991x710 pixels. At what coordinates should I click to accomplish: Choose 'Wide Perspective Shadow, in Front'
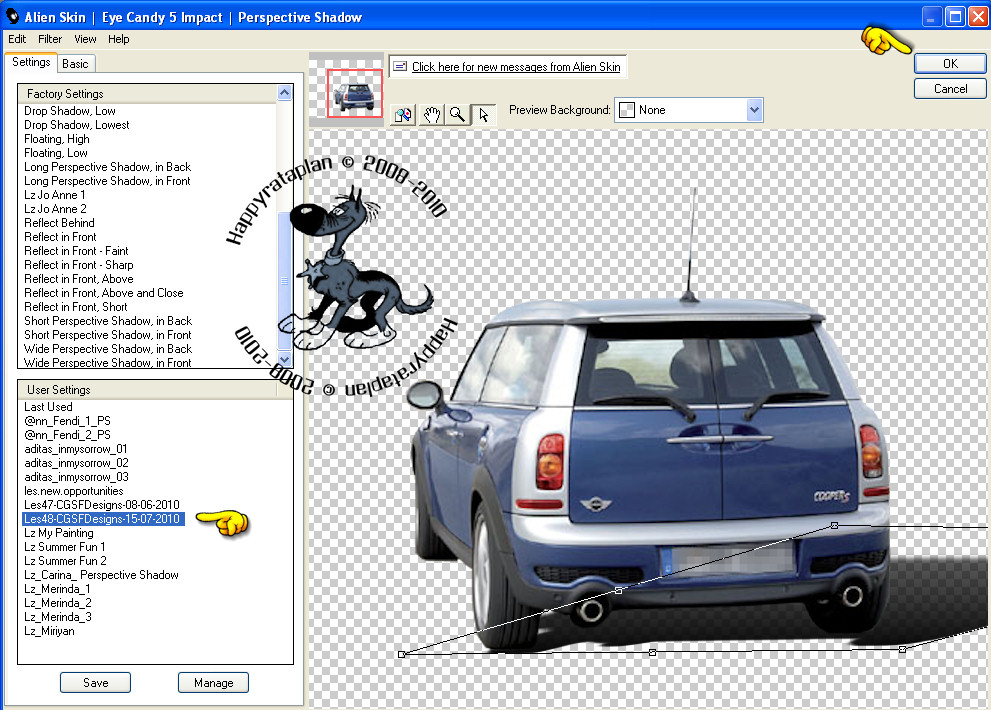point(108,363)
